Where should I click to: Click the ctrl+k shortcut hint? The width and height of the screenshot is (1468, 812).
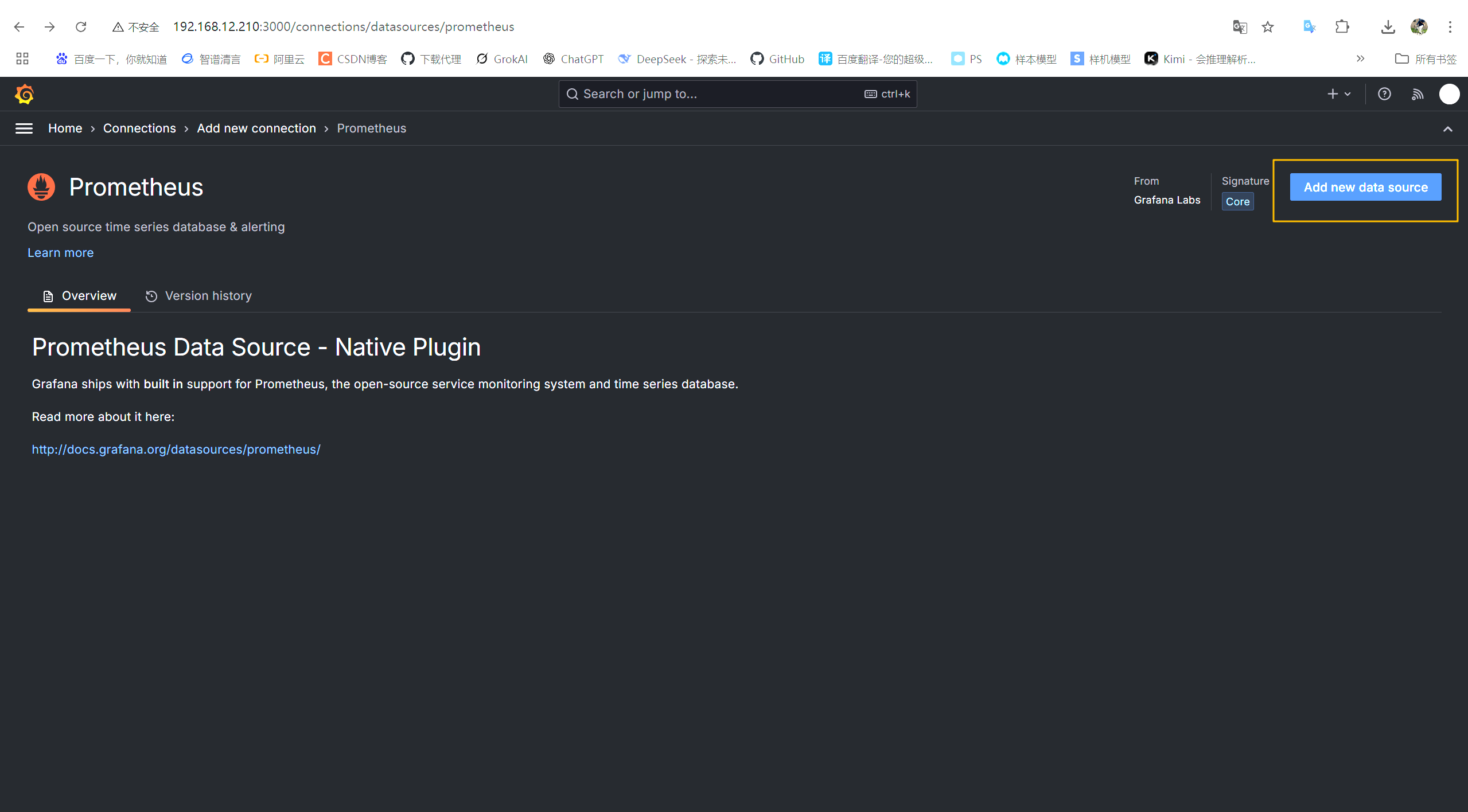click(x=887, y=94)
